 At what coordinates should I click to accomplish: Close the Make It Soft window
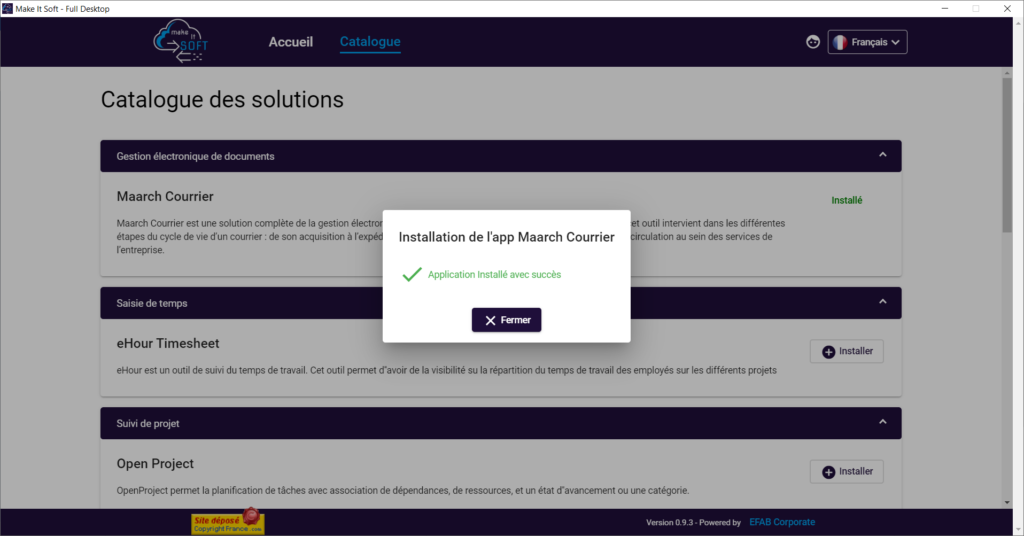[1007, 8]
